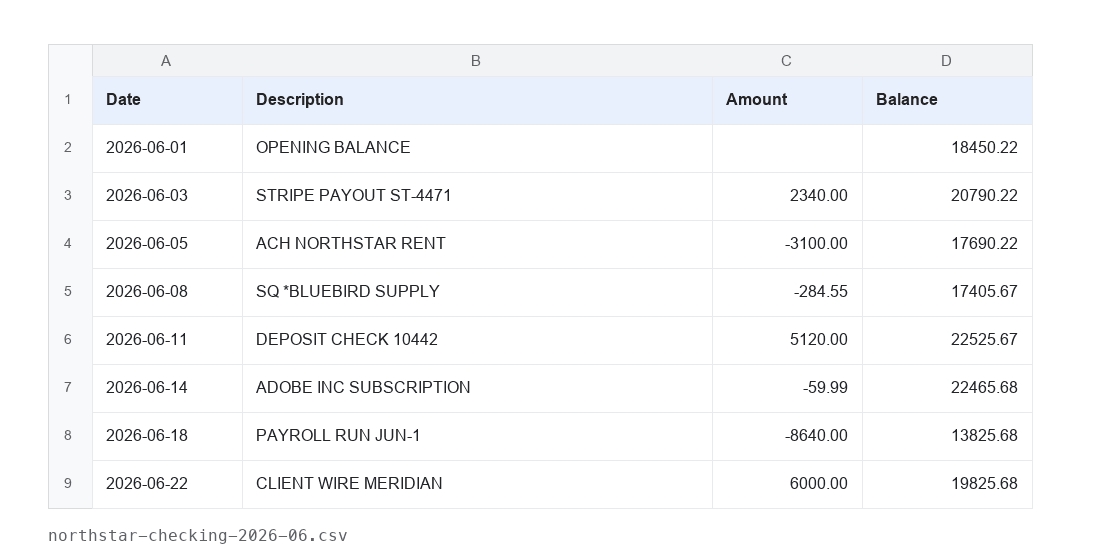This screenshot has width=1120, height=560.
Task: Select column A header
Action: 167,61
